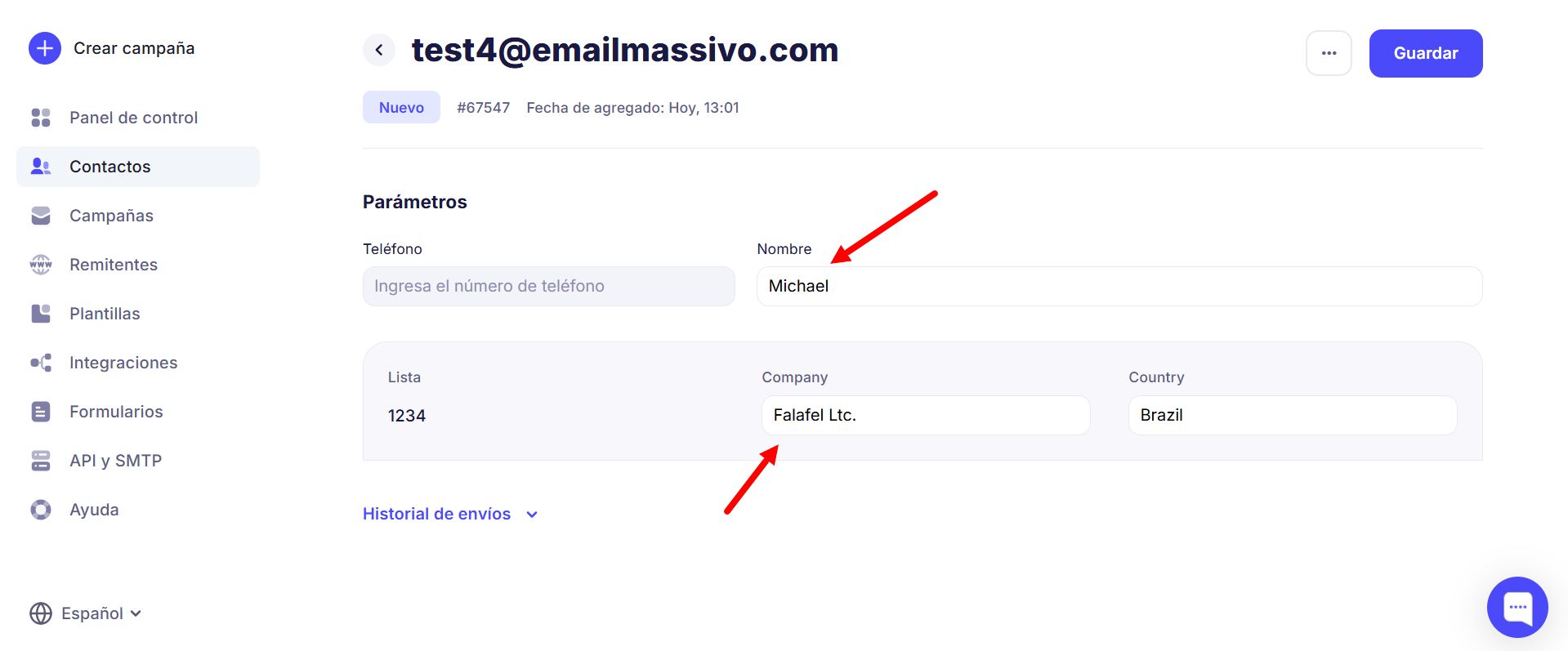The height and width of the screenshot is (651, 1568).
Task: Select Contactos in the sidebar menu
Action: point(138,167)
